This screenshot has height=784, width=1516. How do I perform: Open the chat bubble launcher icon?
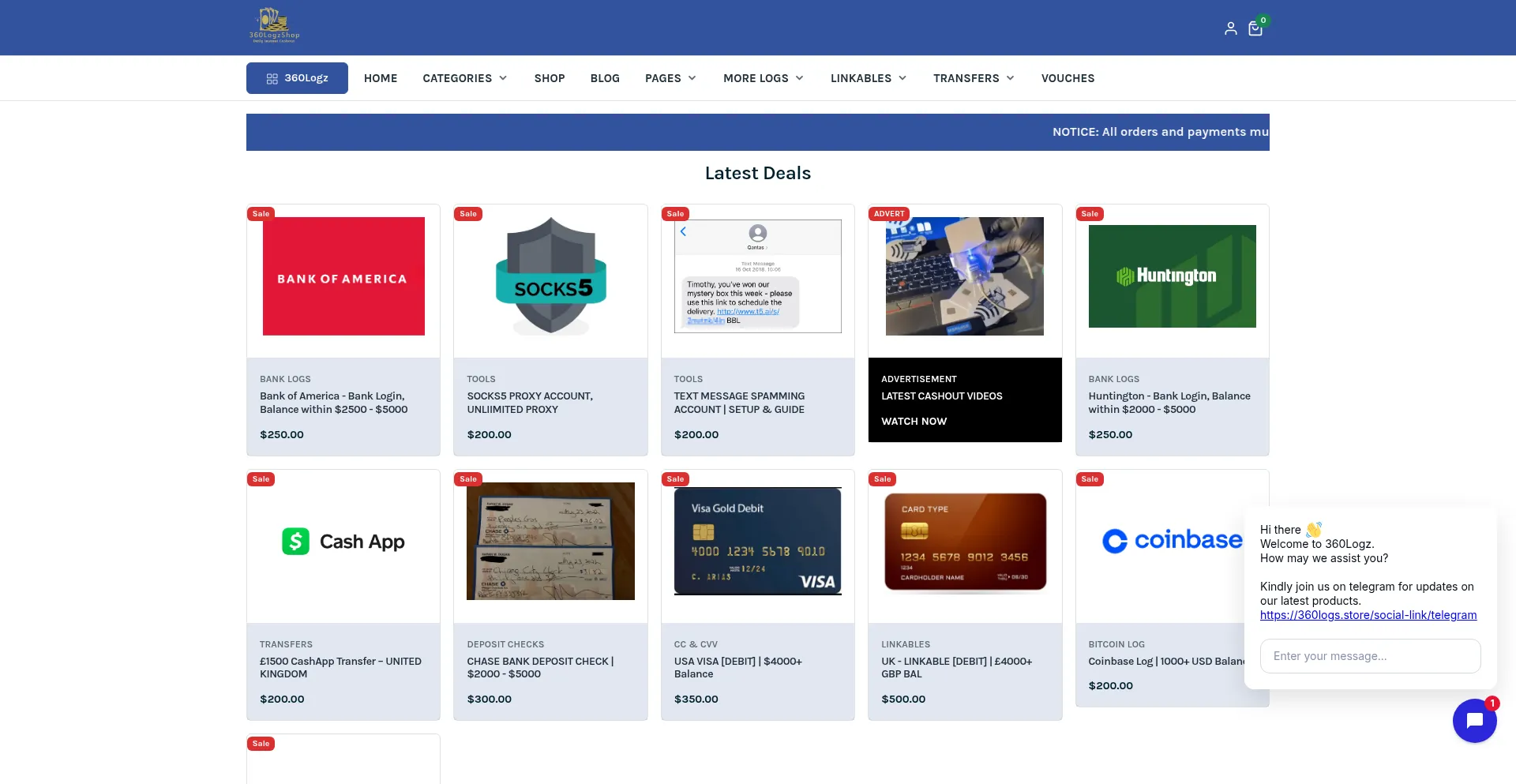pos(1474,721)
